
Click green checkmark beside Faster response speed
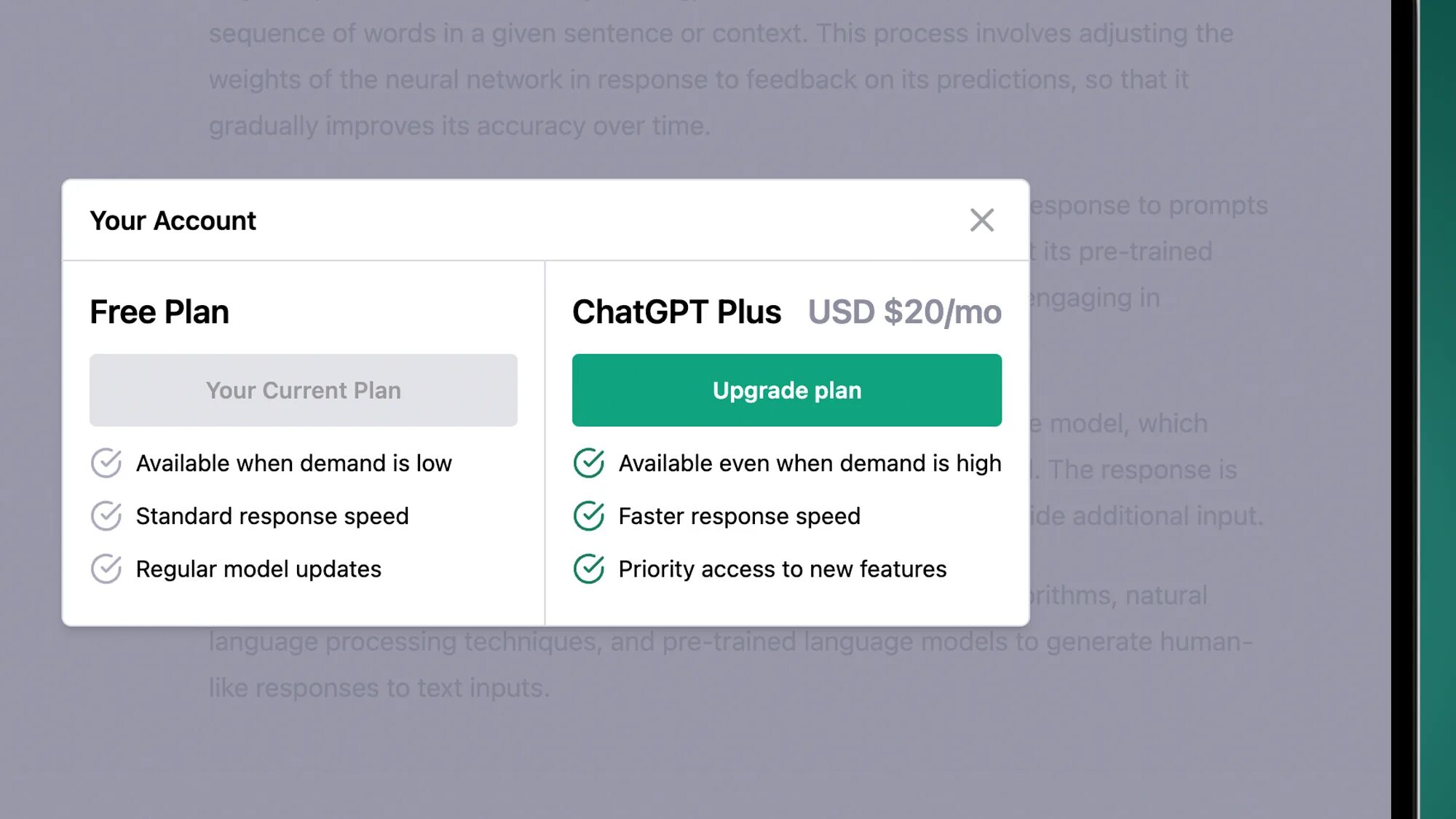tap(589, 516)
